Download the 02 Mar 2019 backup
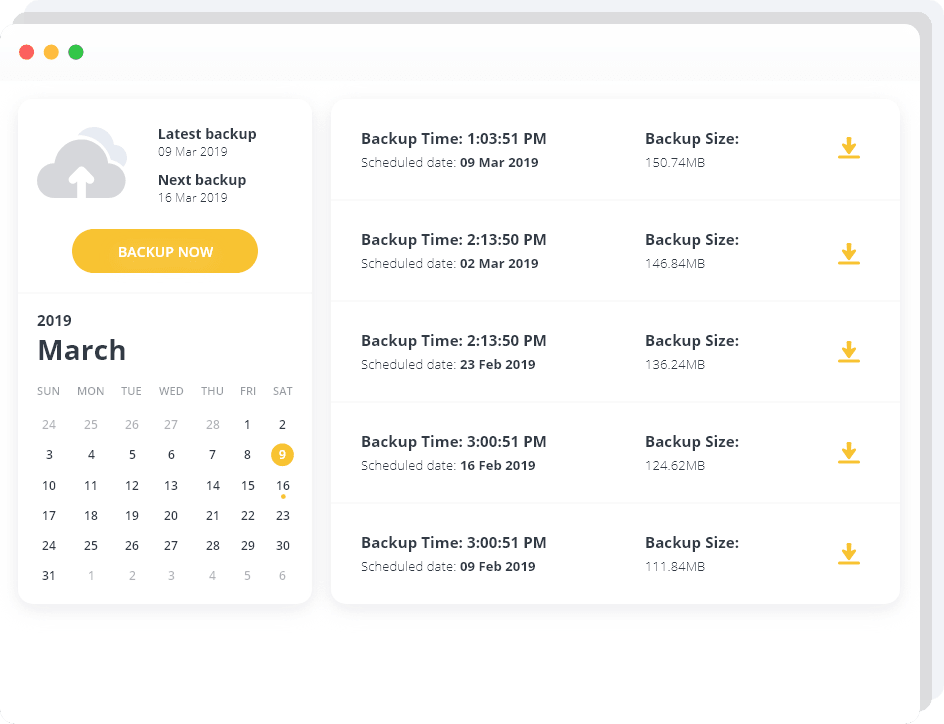The width and height of the screenshot is (944, 724). 848,254
